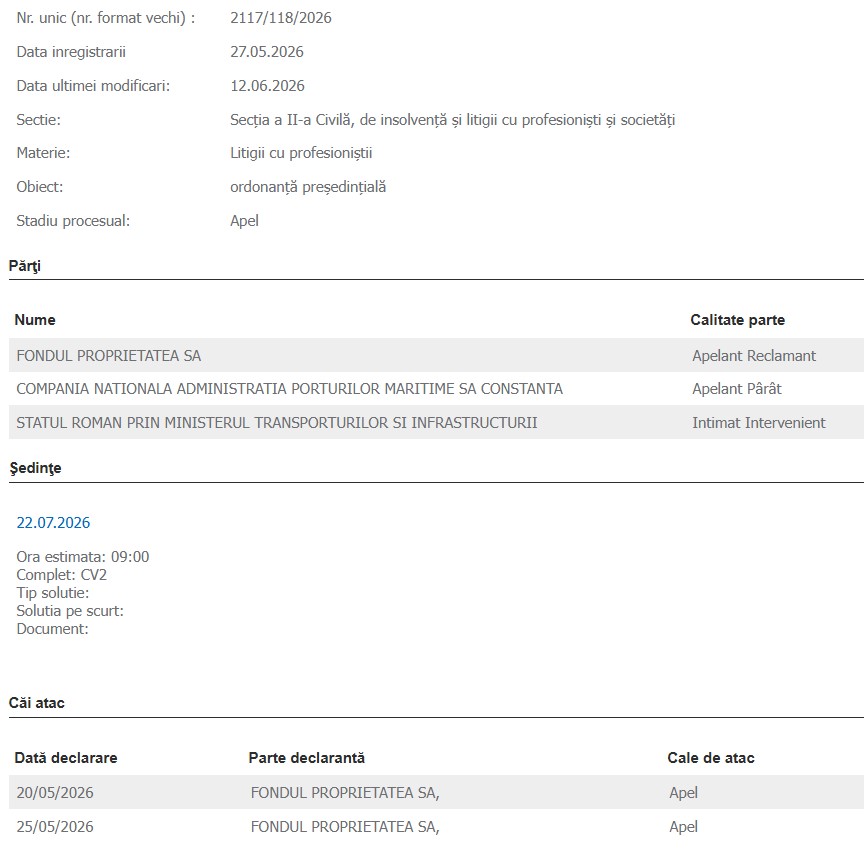Select the STATUL ROMAN PRIN MINISTERUL TRANSPORTURILOR row

pos(436,423)
